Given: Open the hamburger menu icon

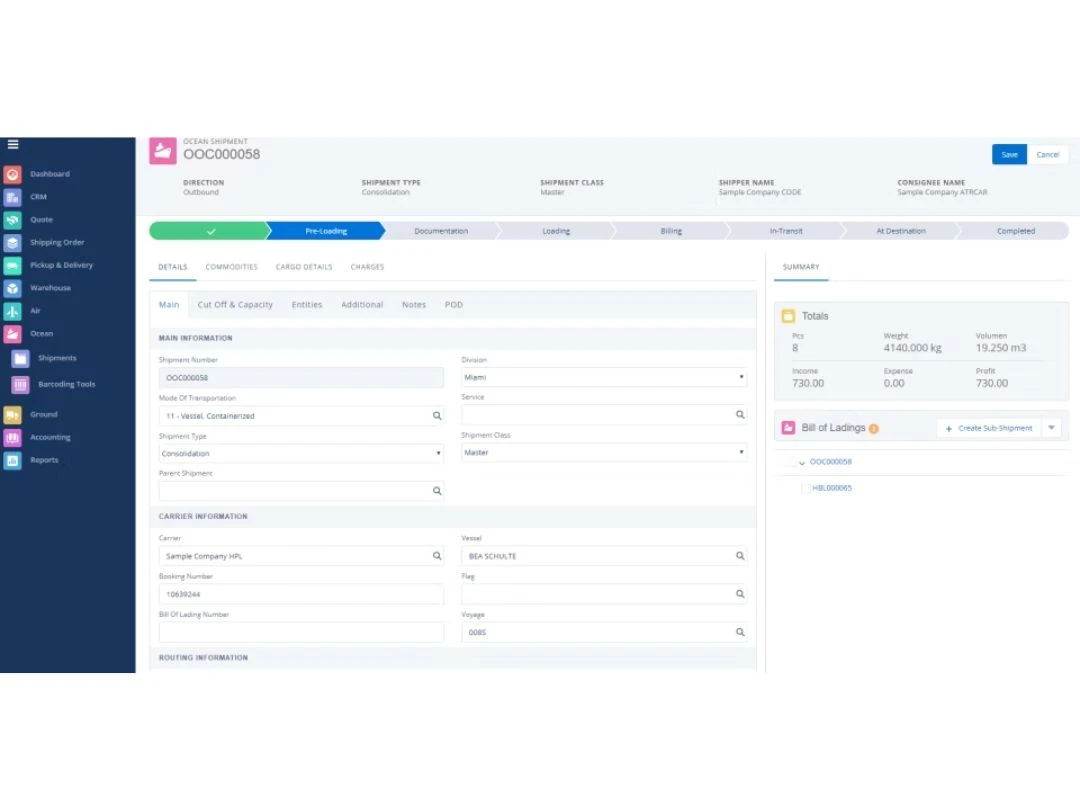Looking at the screenshot, I should [x=13, y=144].
